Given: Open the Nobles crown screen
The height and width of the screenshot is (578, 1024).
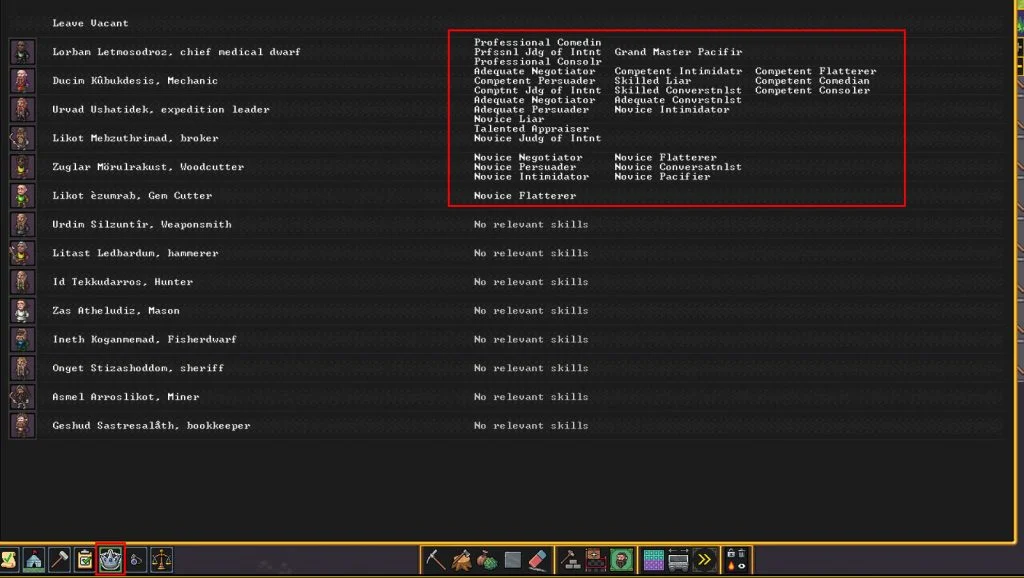Looking at the screenshot, I should [108, 560].
